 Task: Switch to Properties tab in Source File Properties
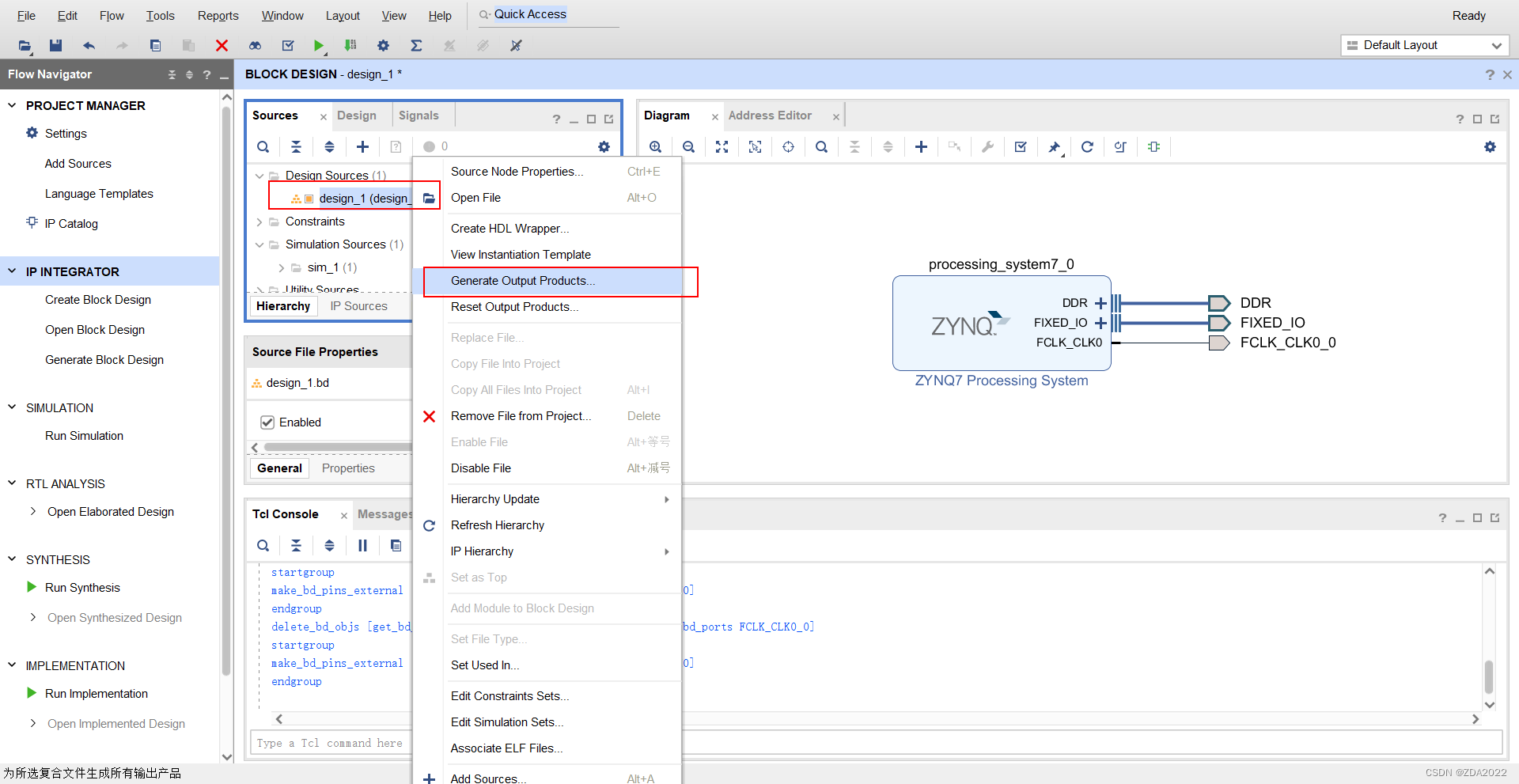(x=348, y=468)
